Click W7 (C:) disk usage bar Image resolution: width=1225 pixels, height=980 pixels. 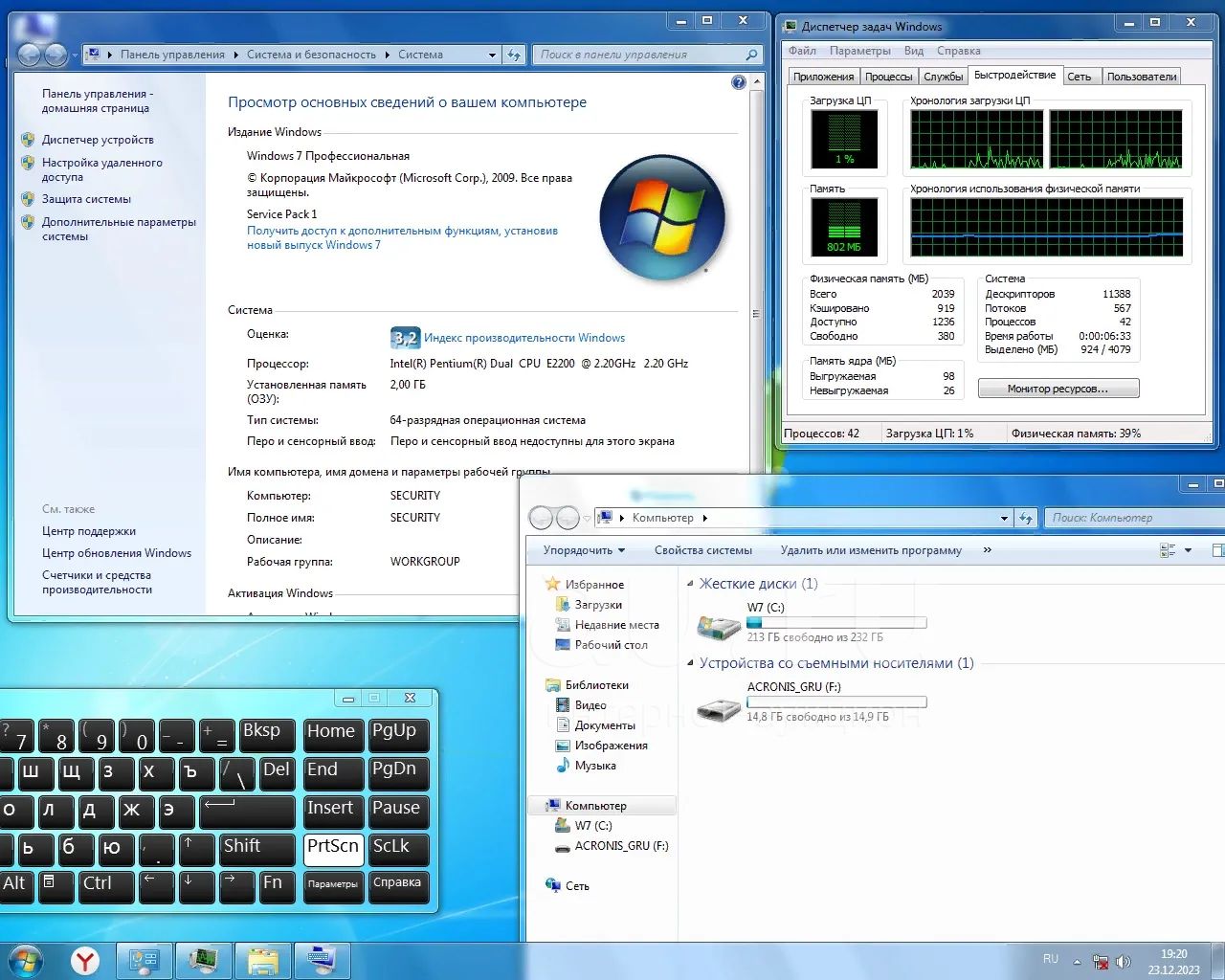pyautogui.click(x=836, y=623)
